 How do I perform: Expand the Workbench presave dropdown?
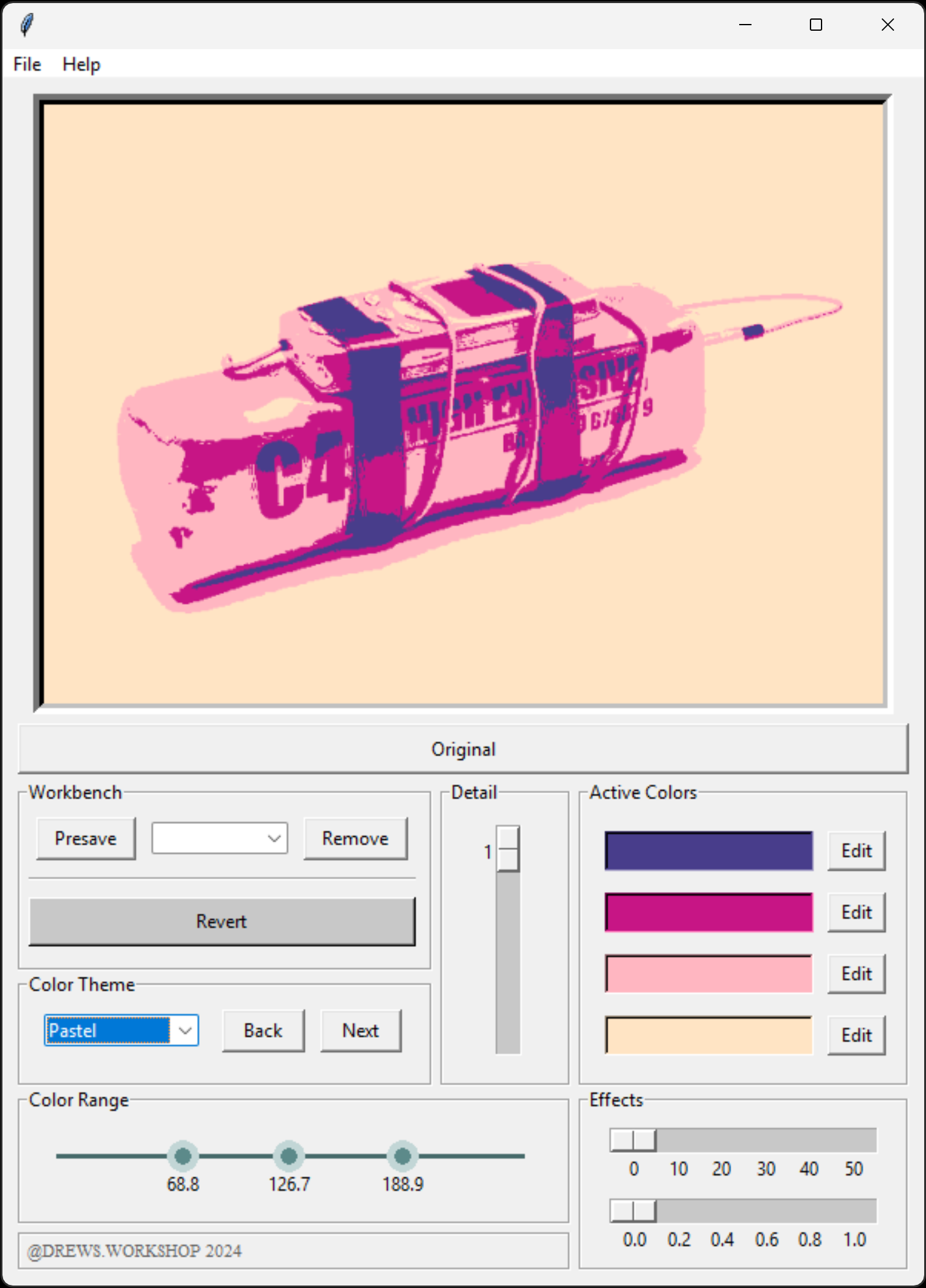tap(274, 839)
